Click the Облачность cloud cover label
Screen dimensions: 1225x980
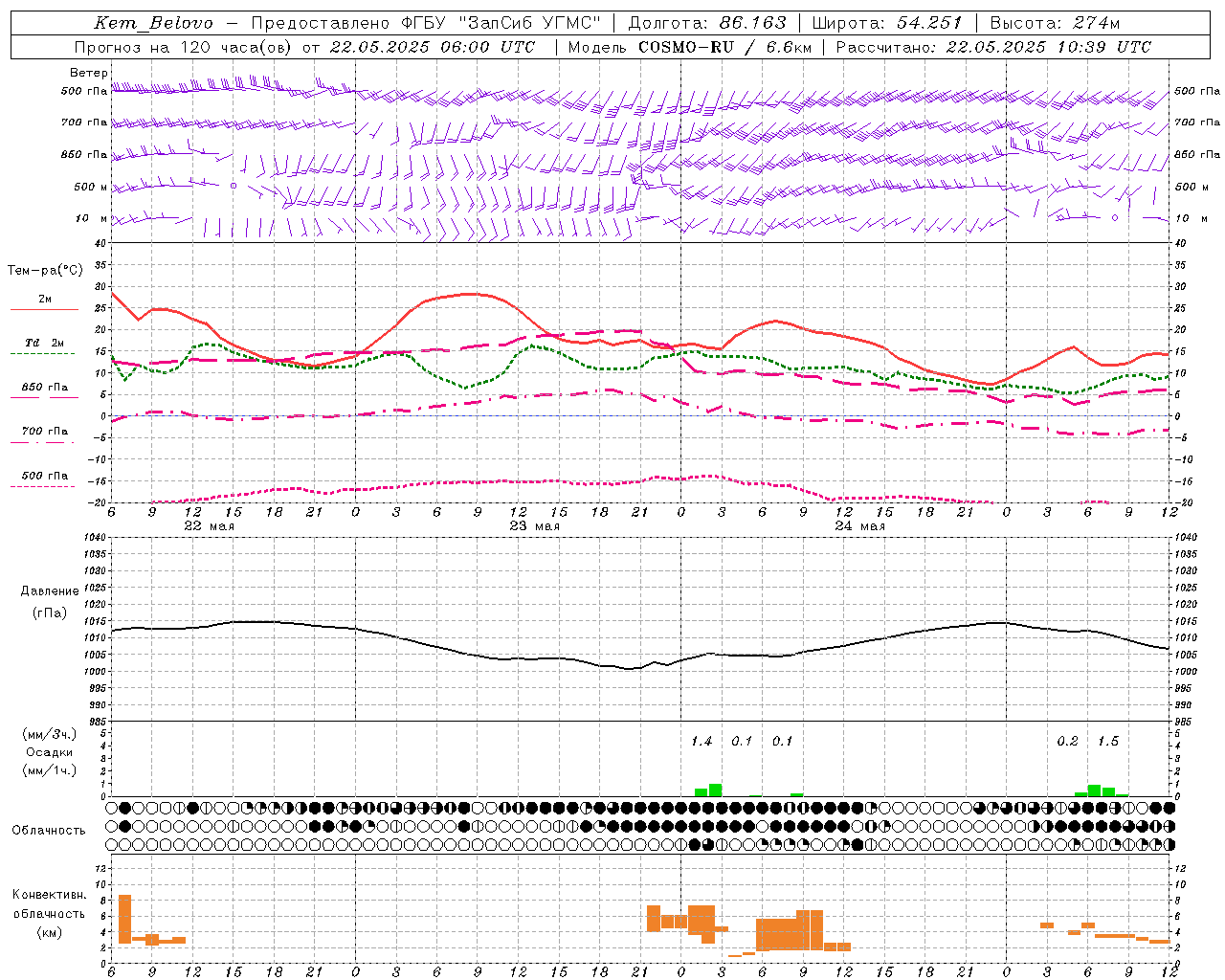pyautogui.click(x=49, y=830)
